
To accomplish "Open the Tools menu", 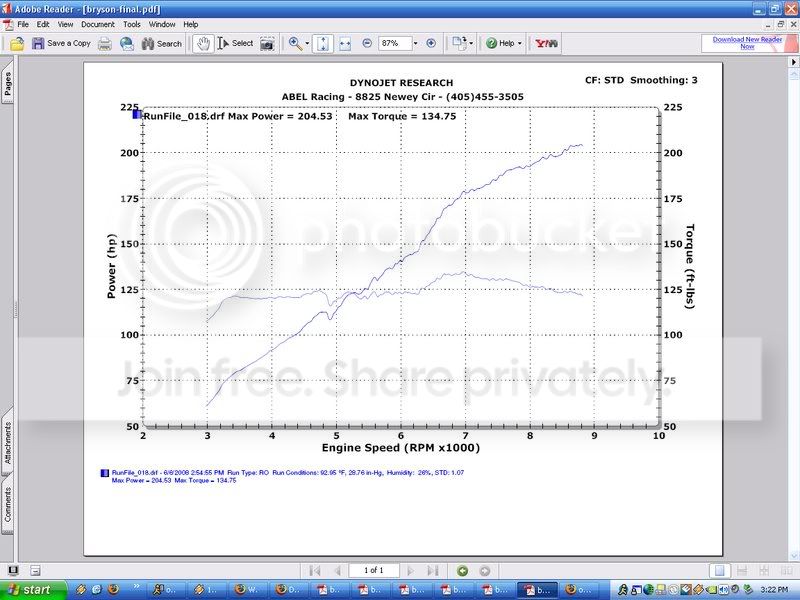I will click(132, 24).
